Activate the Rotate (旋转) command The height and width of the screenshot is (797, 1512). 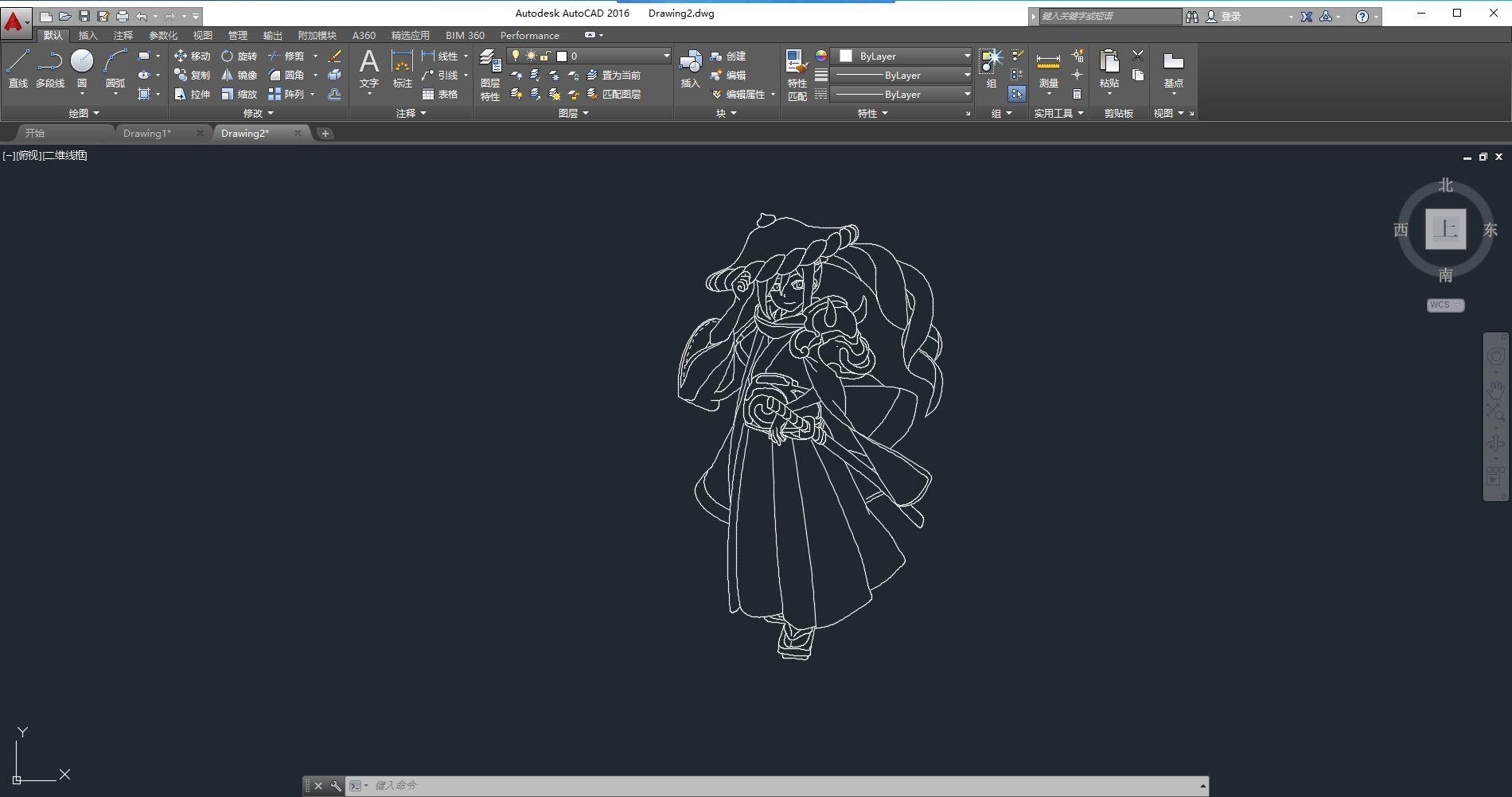240,56
